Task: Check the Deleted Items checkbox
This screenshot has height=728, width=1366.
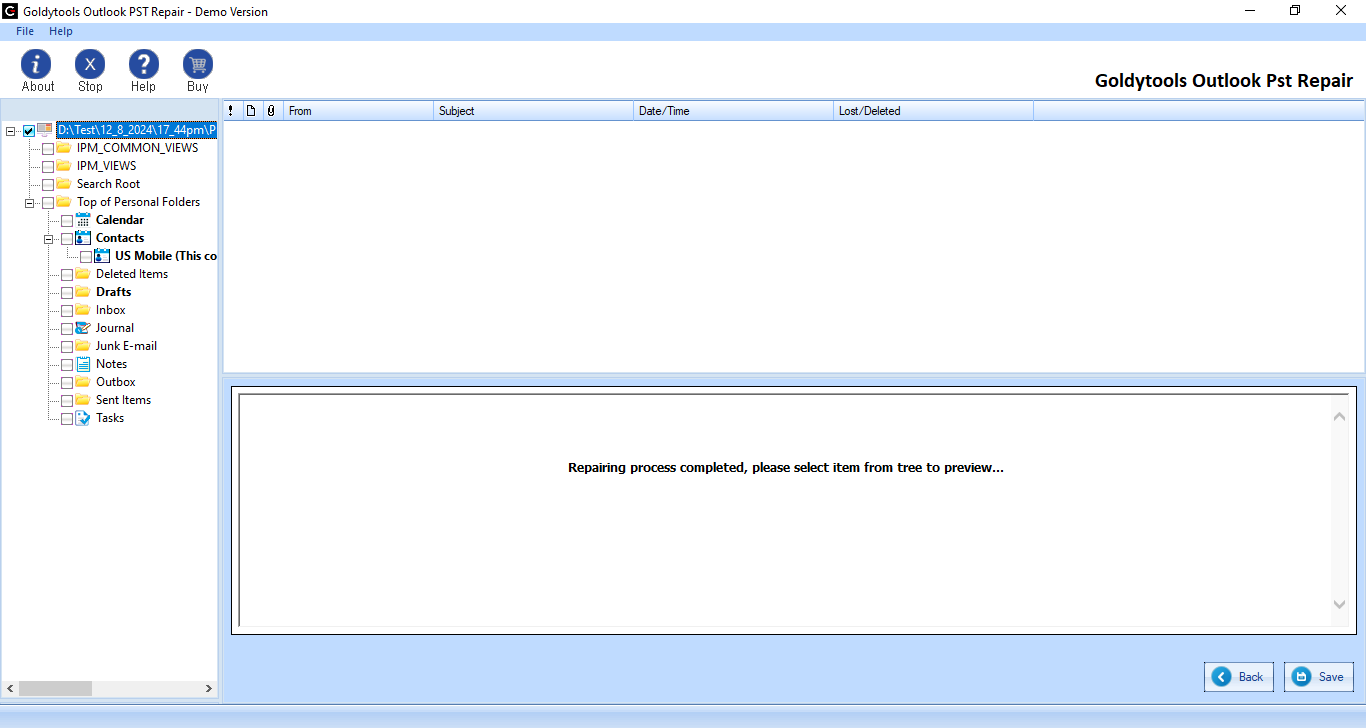Action: [67, 275]
